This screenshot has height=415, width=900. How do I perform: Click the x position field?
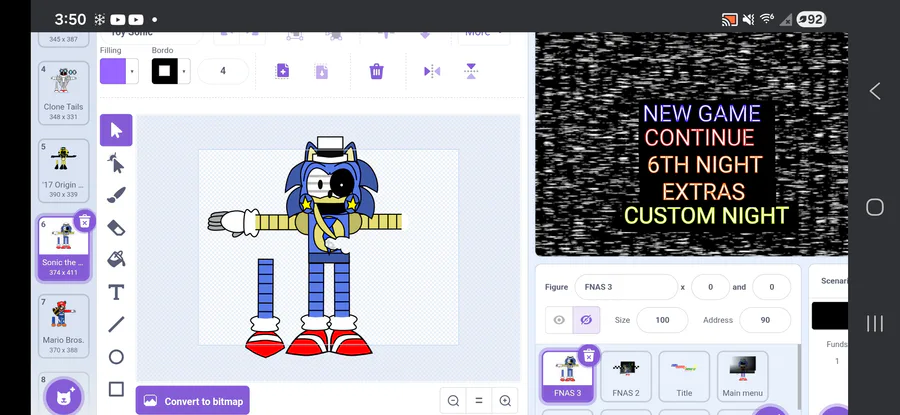point(710,287)
